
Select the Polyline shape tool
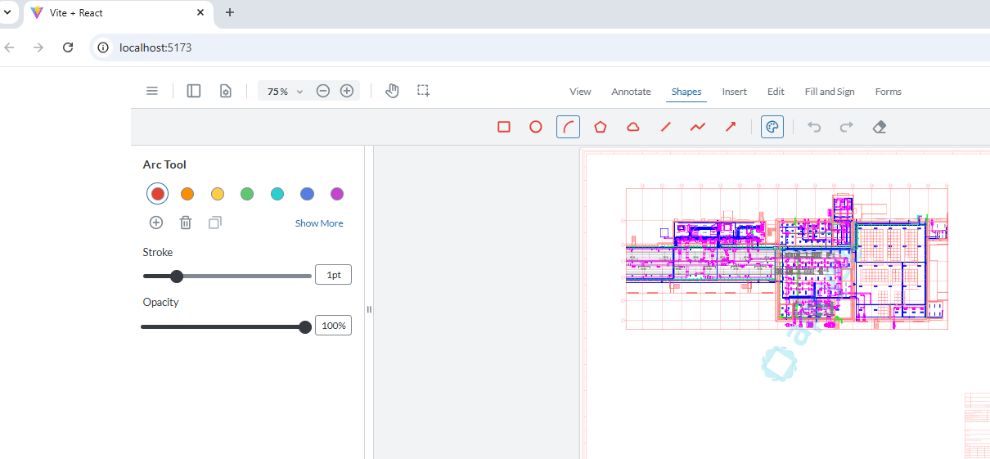click(x=698, y=127)
